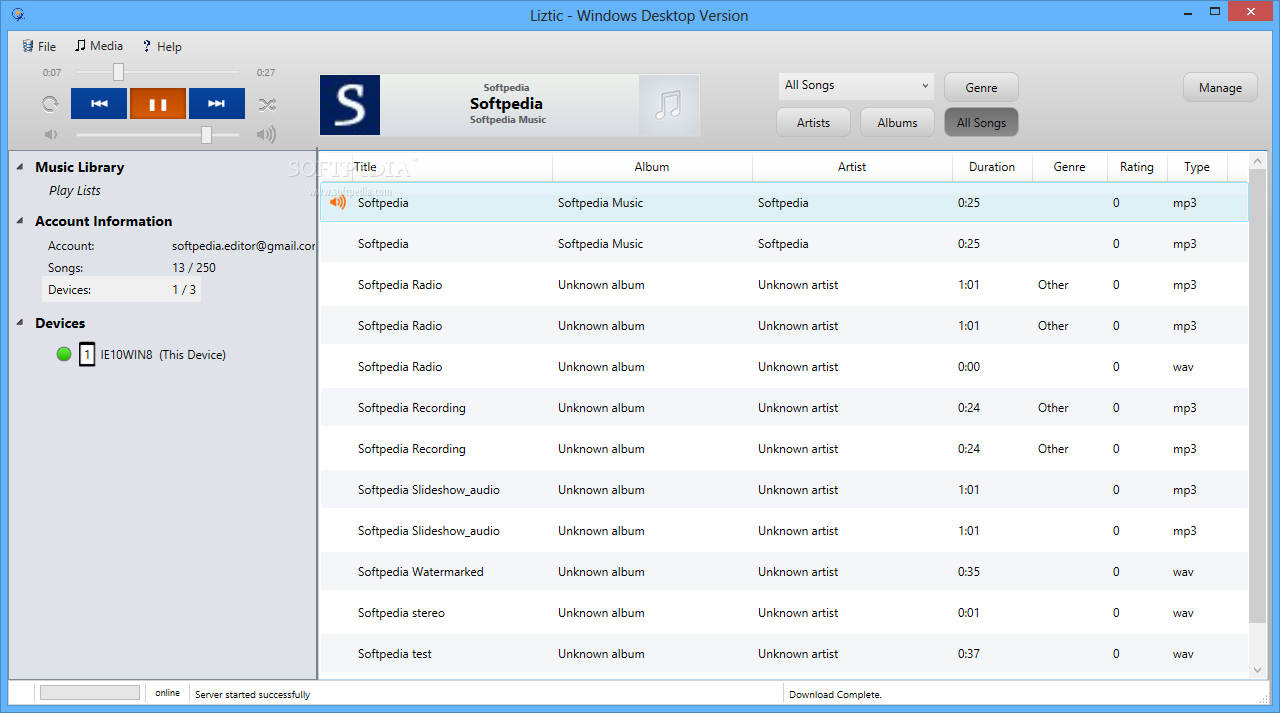Screen dimensions: 1280x713
Task: Switch to Artists view
Action: tap(813, 122)
